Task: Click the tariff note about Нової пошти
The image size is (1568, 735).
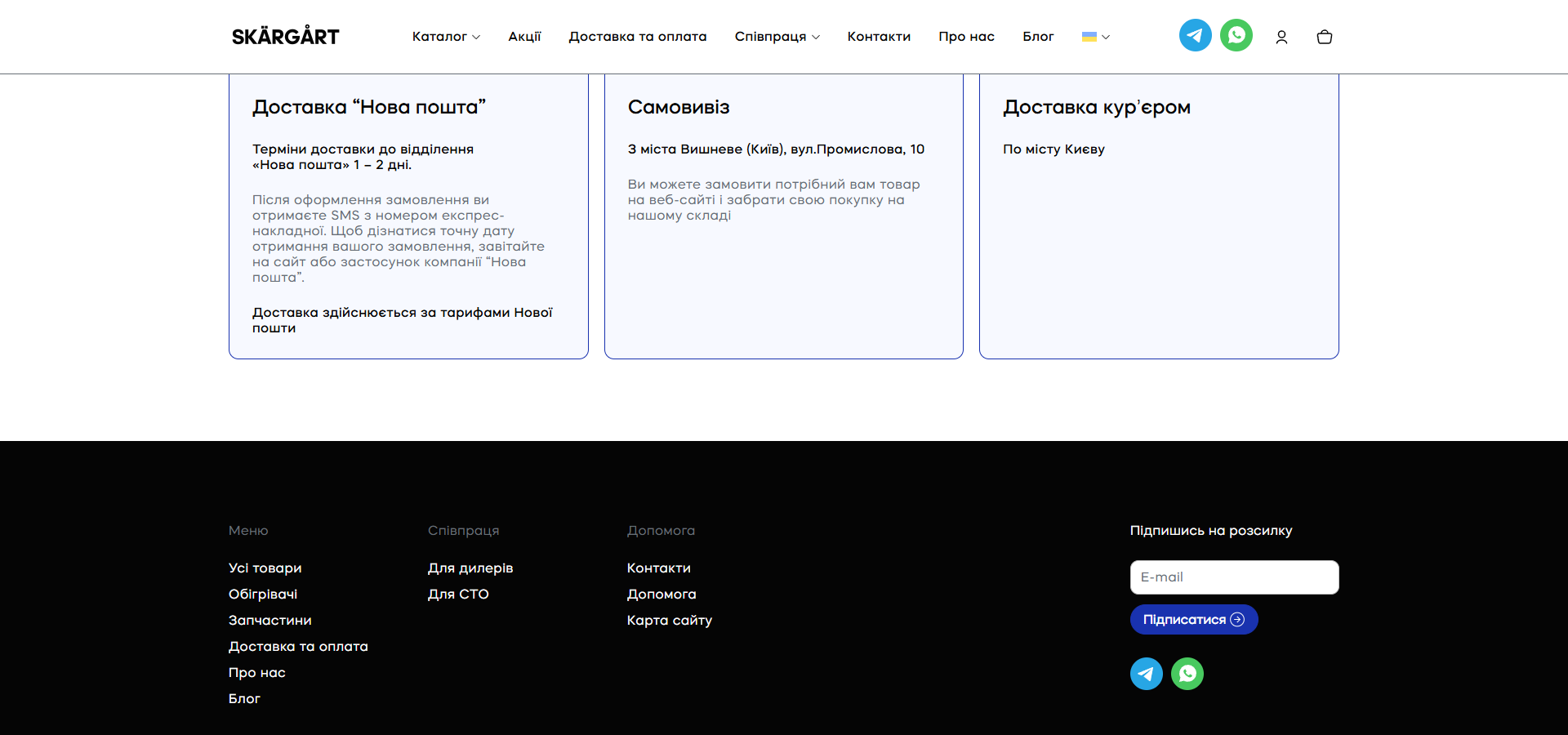Action: click(x=402, y=320)
